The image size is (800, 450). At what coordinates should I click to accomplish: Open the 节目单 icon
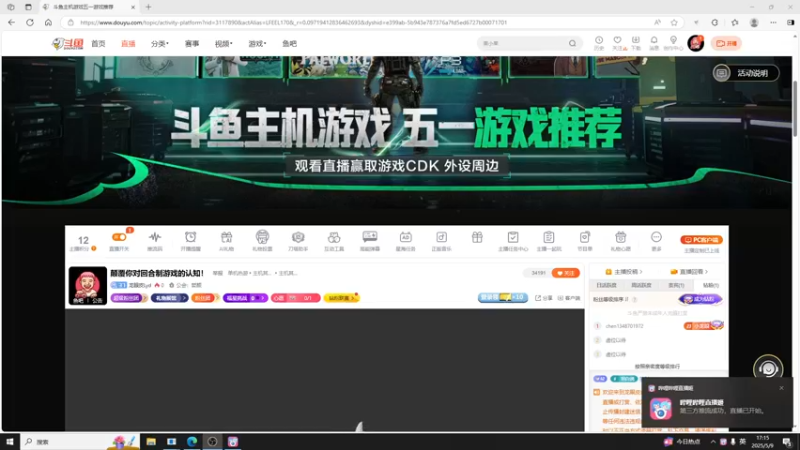585,237
